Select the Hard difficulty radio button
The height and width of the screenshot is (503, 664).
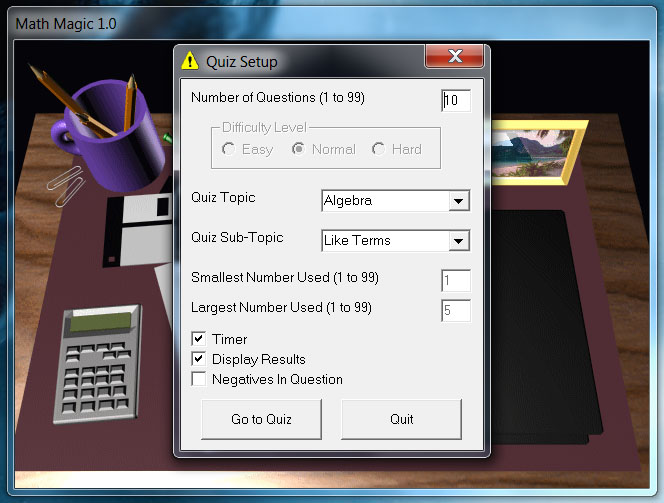pos(379,149)
